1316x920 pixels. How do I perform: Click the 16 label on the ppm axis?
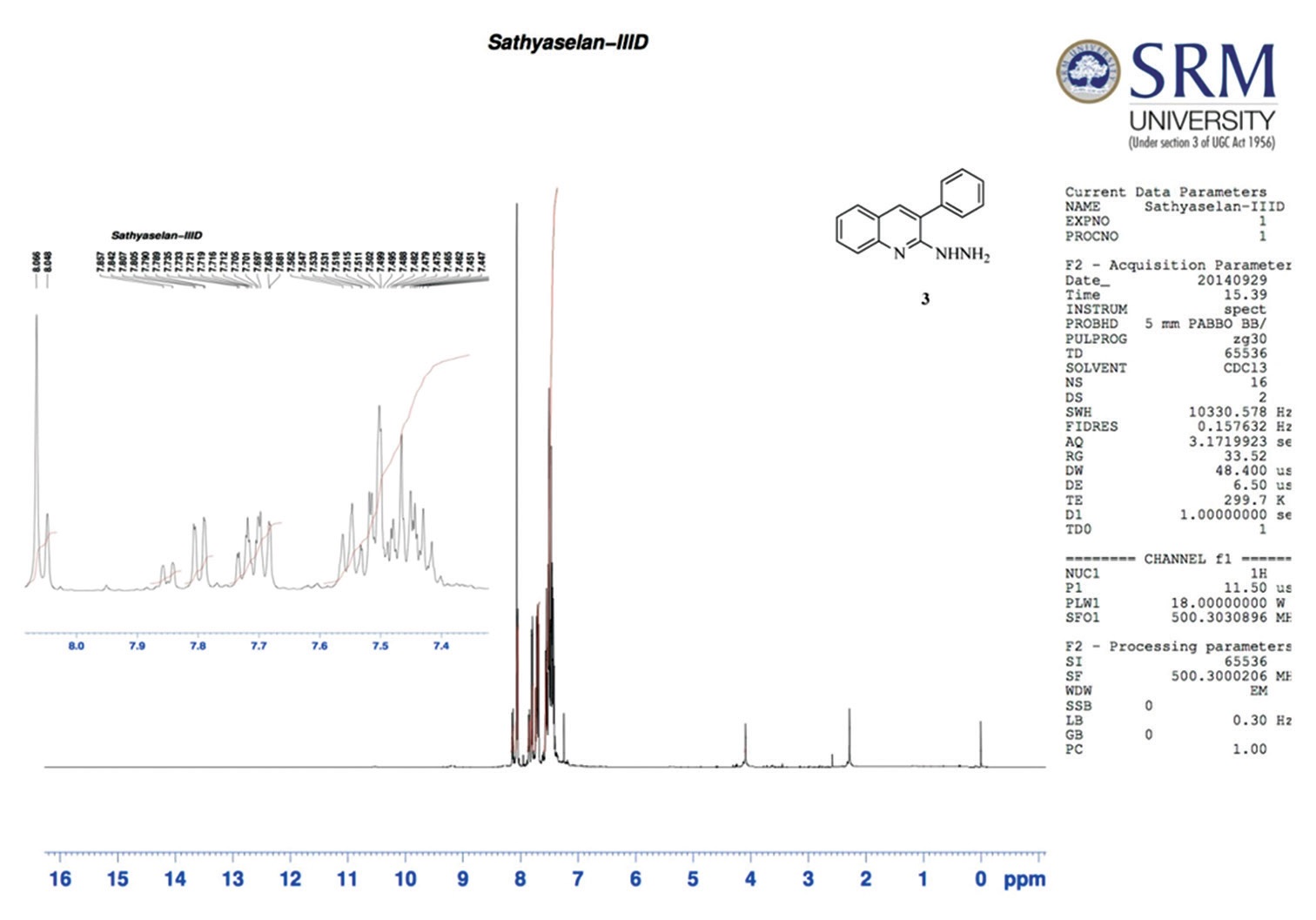(x=60, y=879)
